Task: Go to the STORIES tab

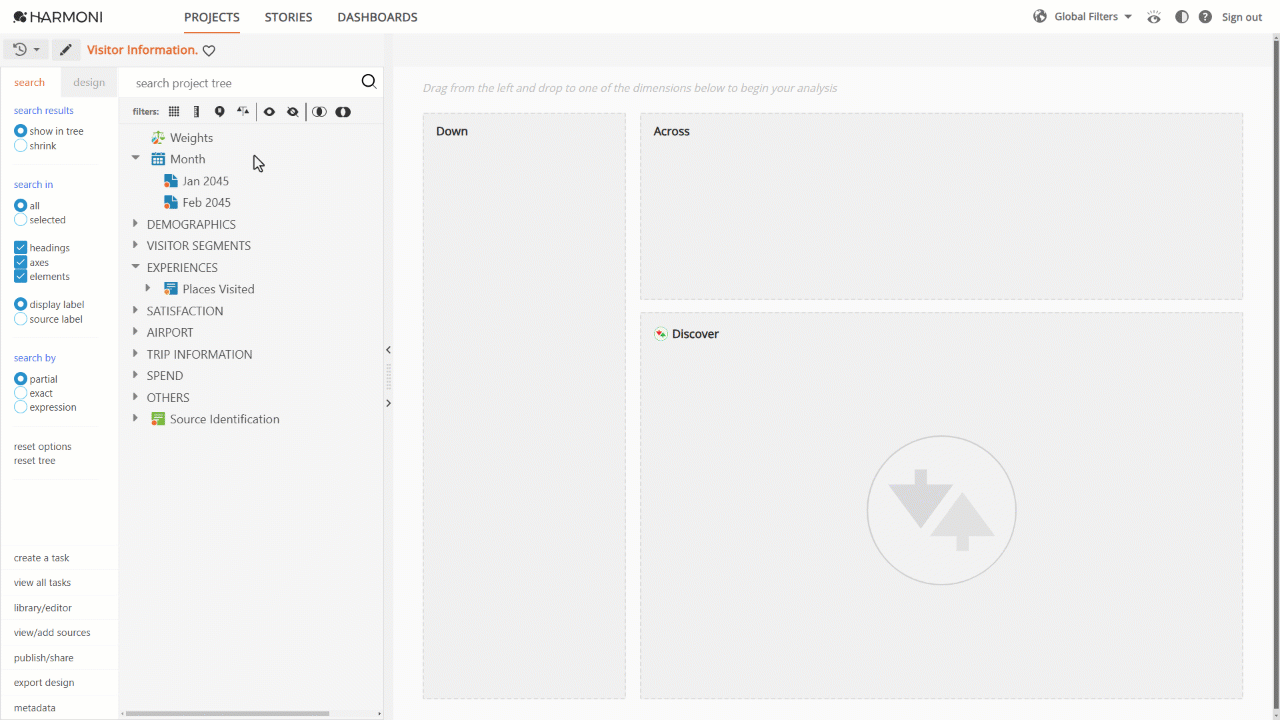Action: 288,17
